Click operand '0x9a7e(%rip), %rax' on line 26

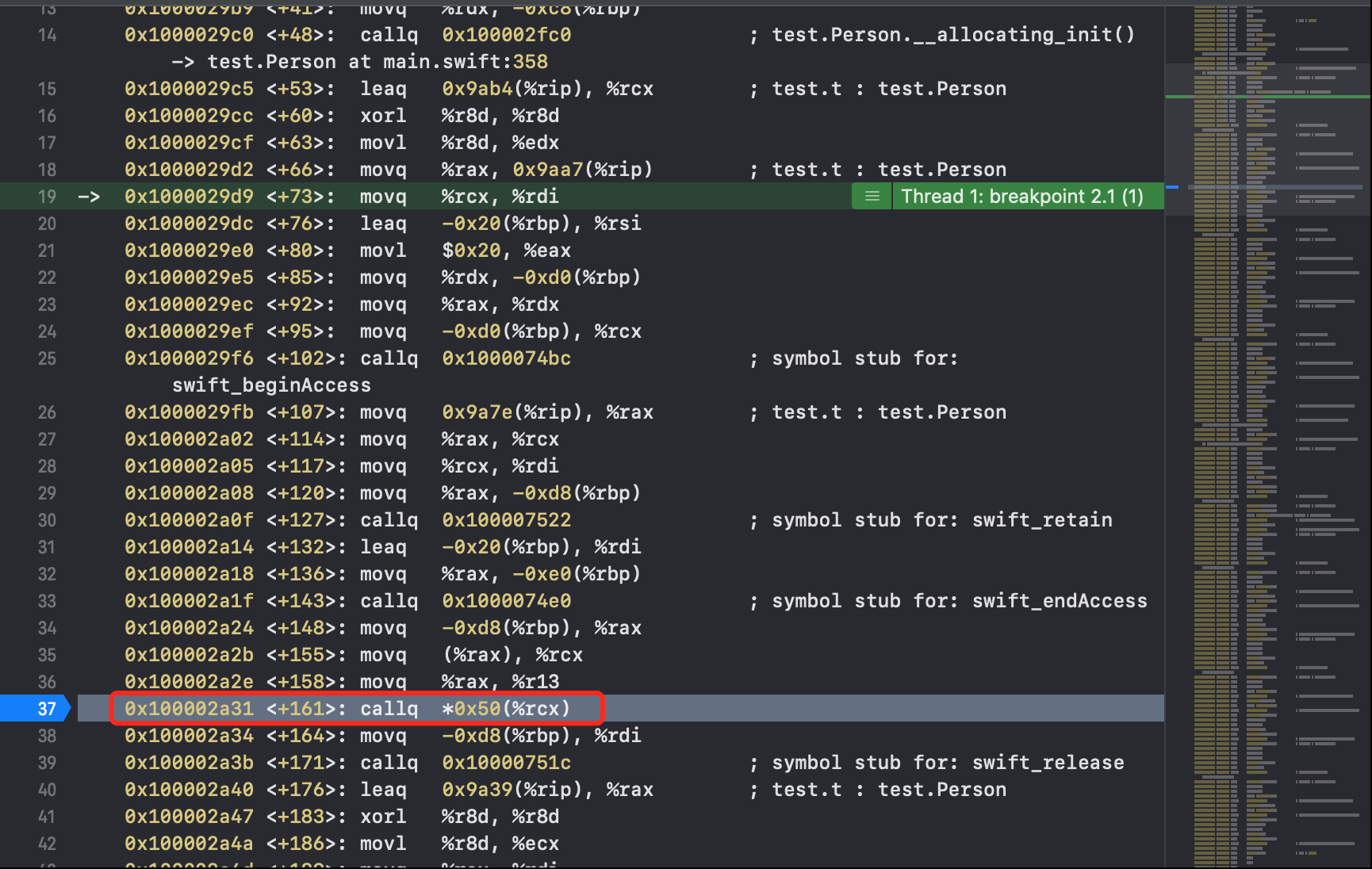pos(547,412)
